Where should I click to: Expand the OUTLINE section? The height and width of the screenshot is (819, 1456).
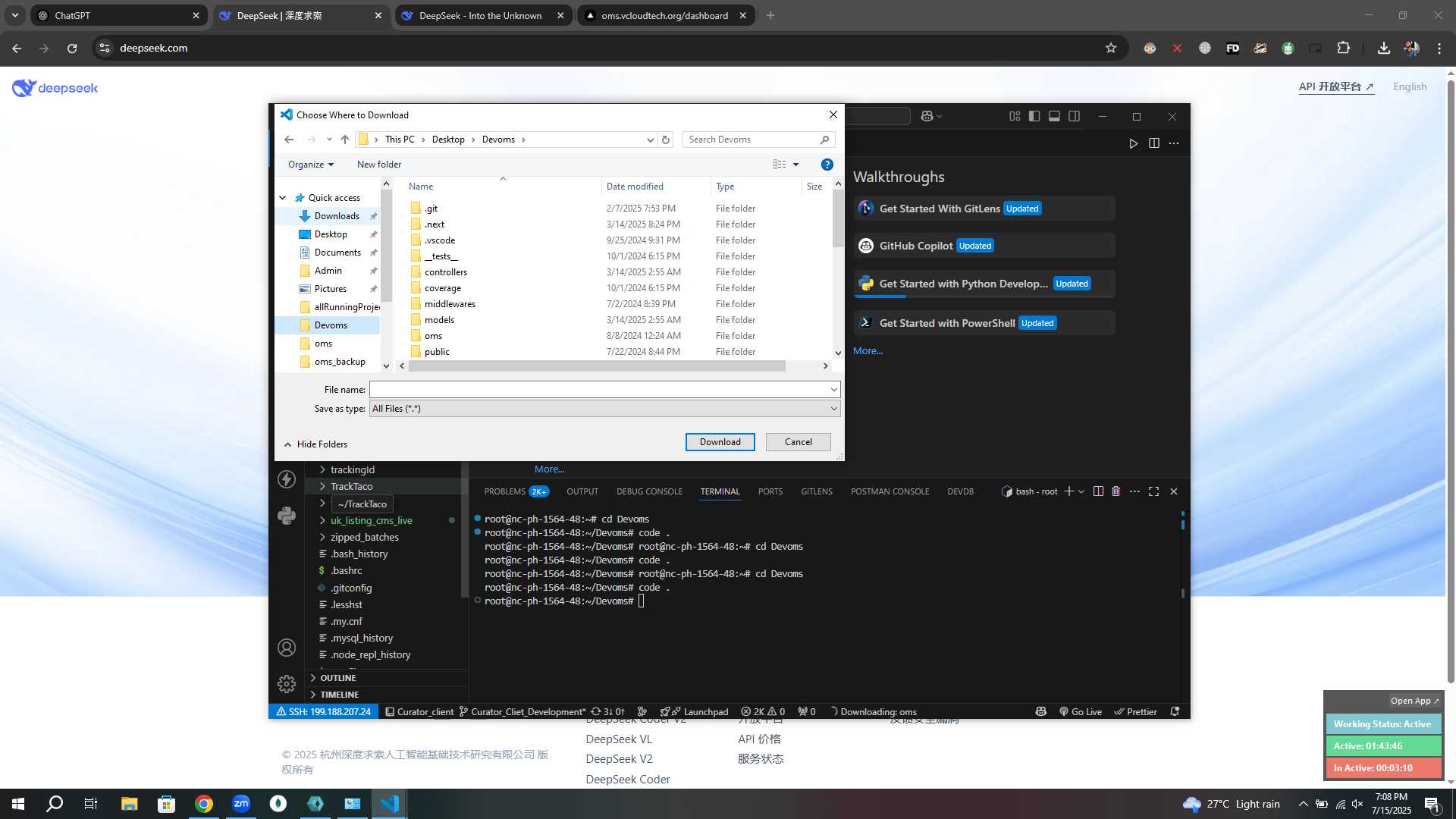tap(313, 678)
